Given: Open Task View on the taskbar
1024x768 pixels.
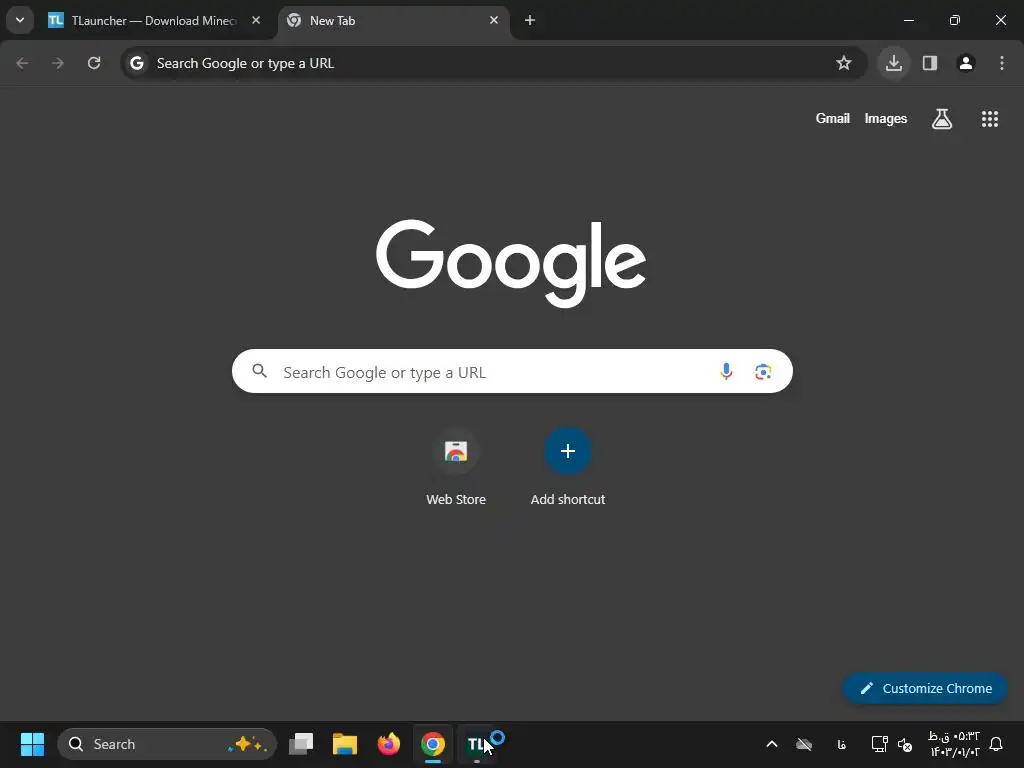Looking at the screenshot, I should [x=301, y=744].
